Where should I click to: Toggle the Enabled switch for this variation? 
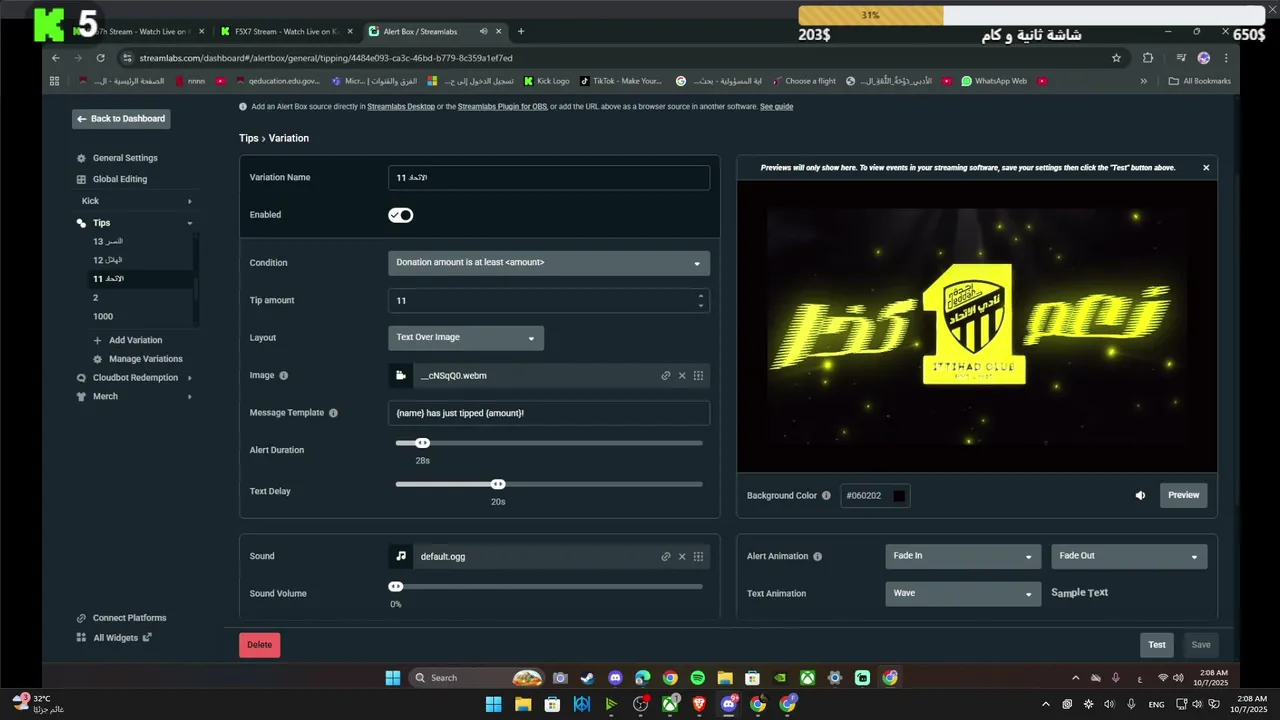[x=401, y=215]
